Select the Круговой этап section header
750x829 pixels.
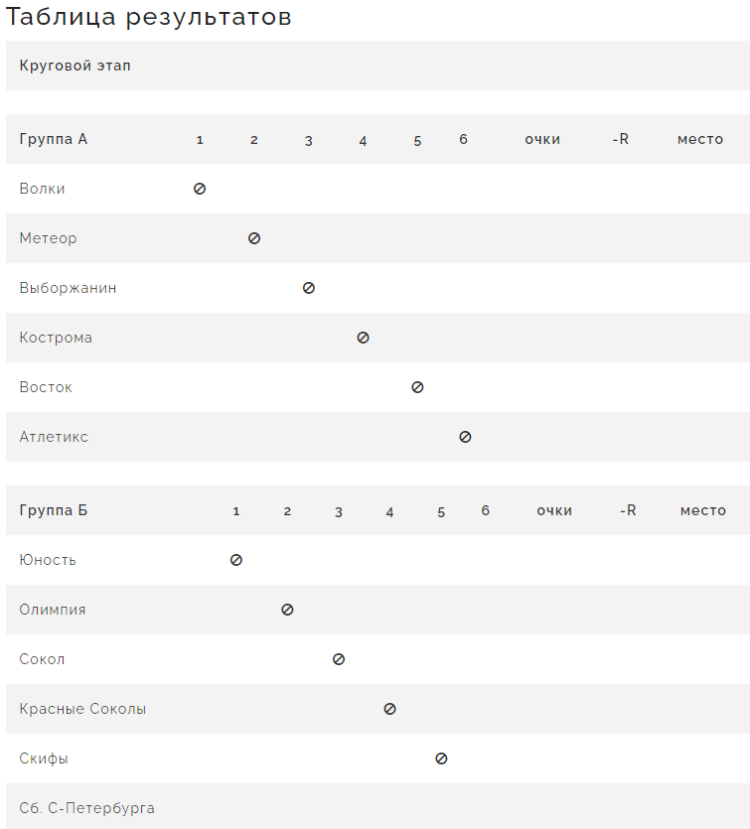pyautogui.click(x=75, y=66)
